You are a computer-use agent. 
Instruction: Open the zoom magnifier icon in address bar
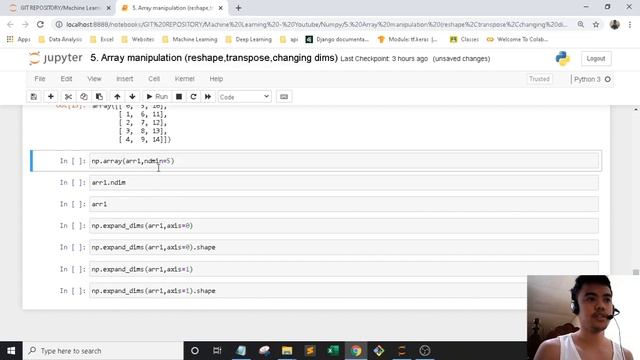coord(580,24)
